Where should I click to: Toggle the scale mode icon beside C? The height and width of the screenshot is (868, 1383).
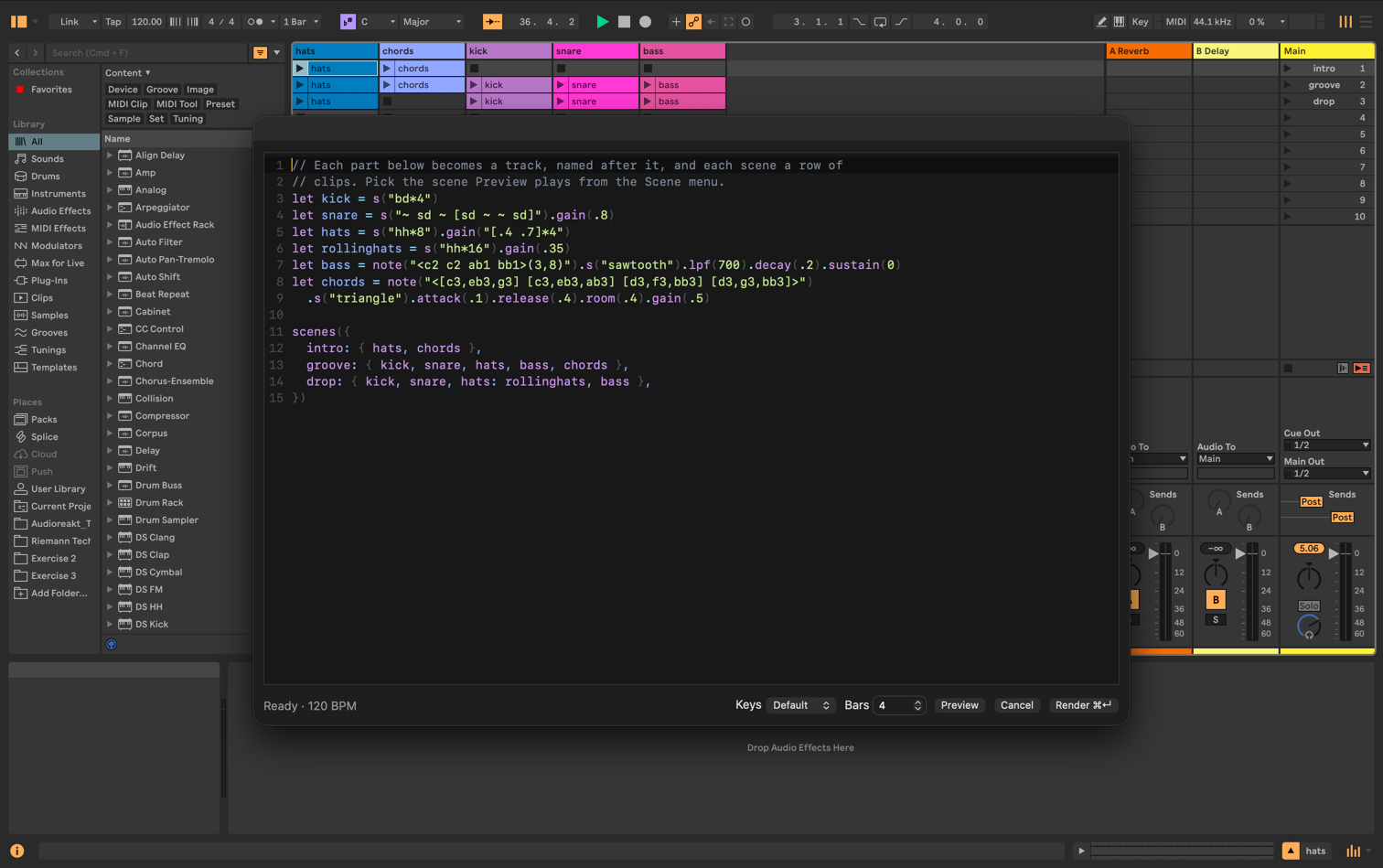[x=348, y=22]
